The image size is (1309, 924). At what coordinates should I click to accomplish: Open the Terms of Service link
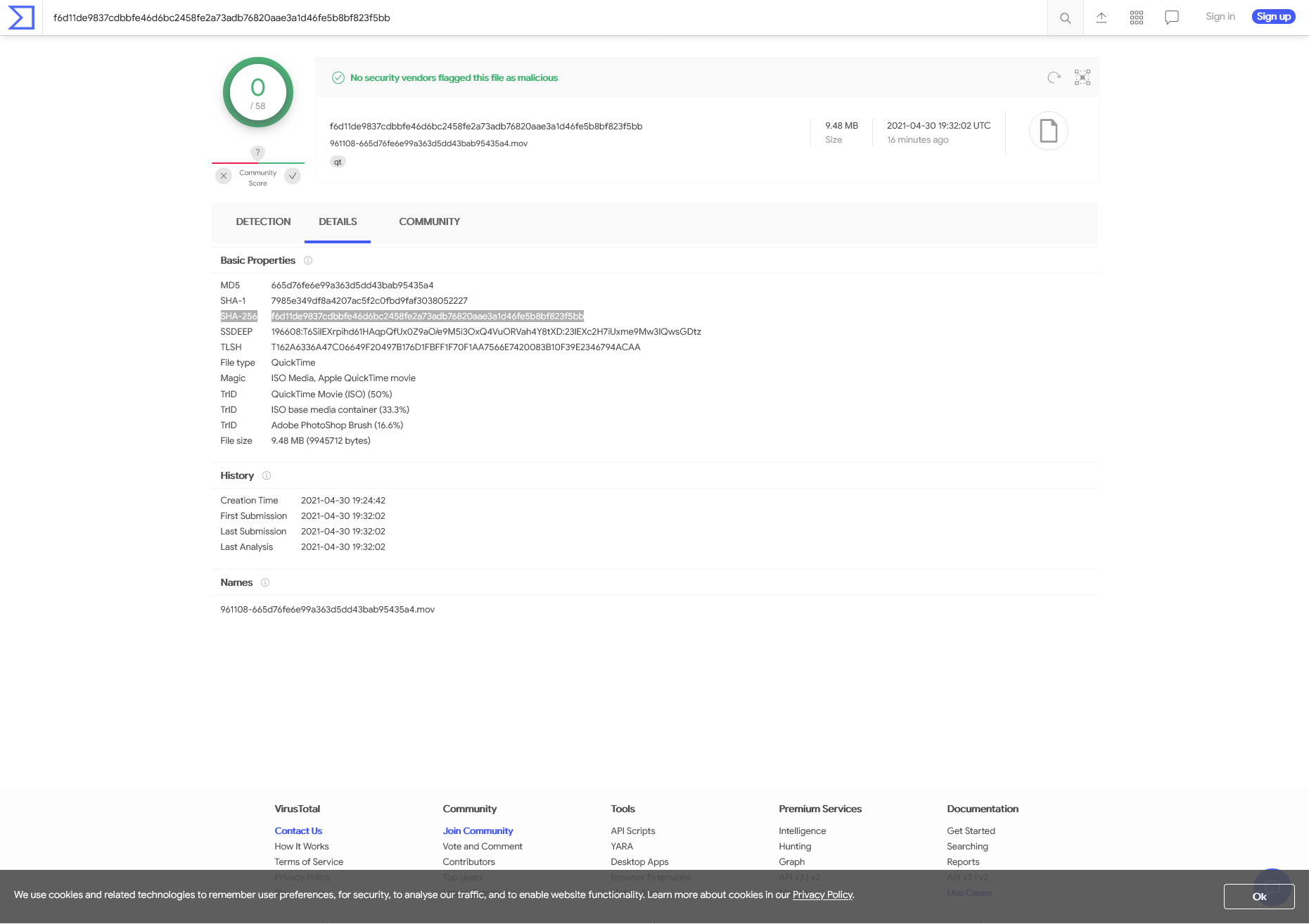point(309,861)
